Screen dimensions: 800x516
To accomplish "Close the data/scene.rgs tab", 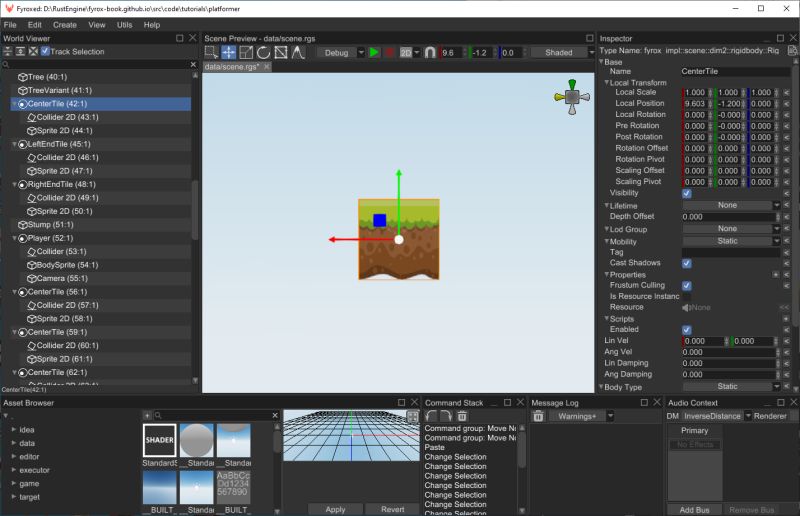I will tap(266, 67).
